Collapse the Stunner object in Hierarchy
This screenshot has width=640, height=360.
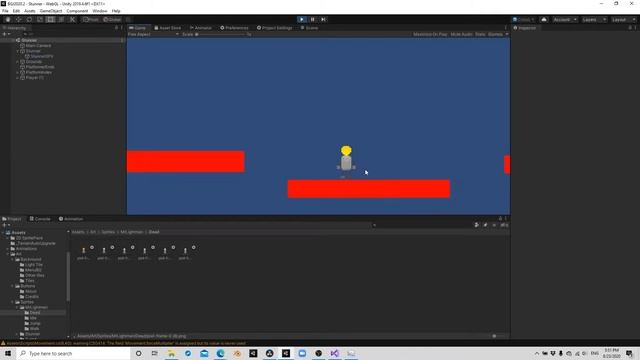click(18, 51)
